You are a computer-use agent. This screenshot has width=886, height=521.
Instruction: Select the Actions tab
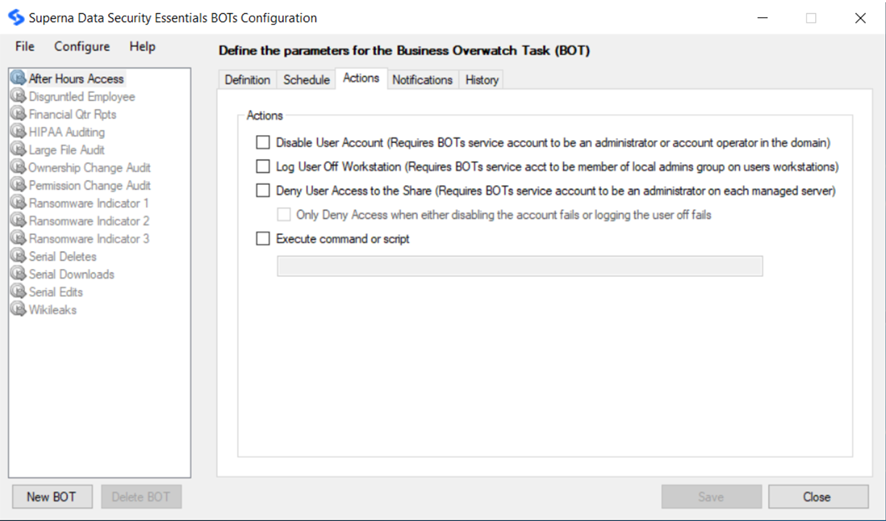tap(361, 78)
